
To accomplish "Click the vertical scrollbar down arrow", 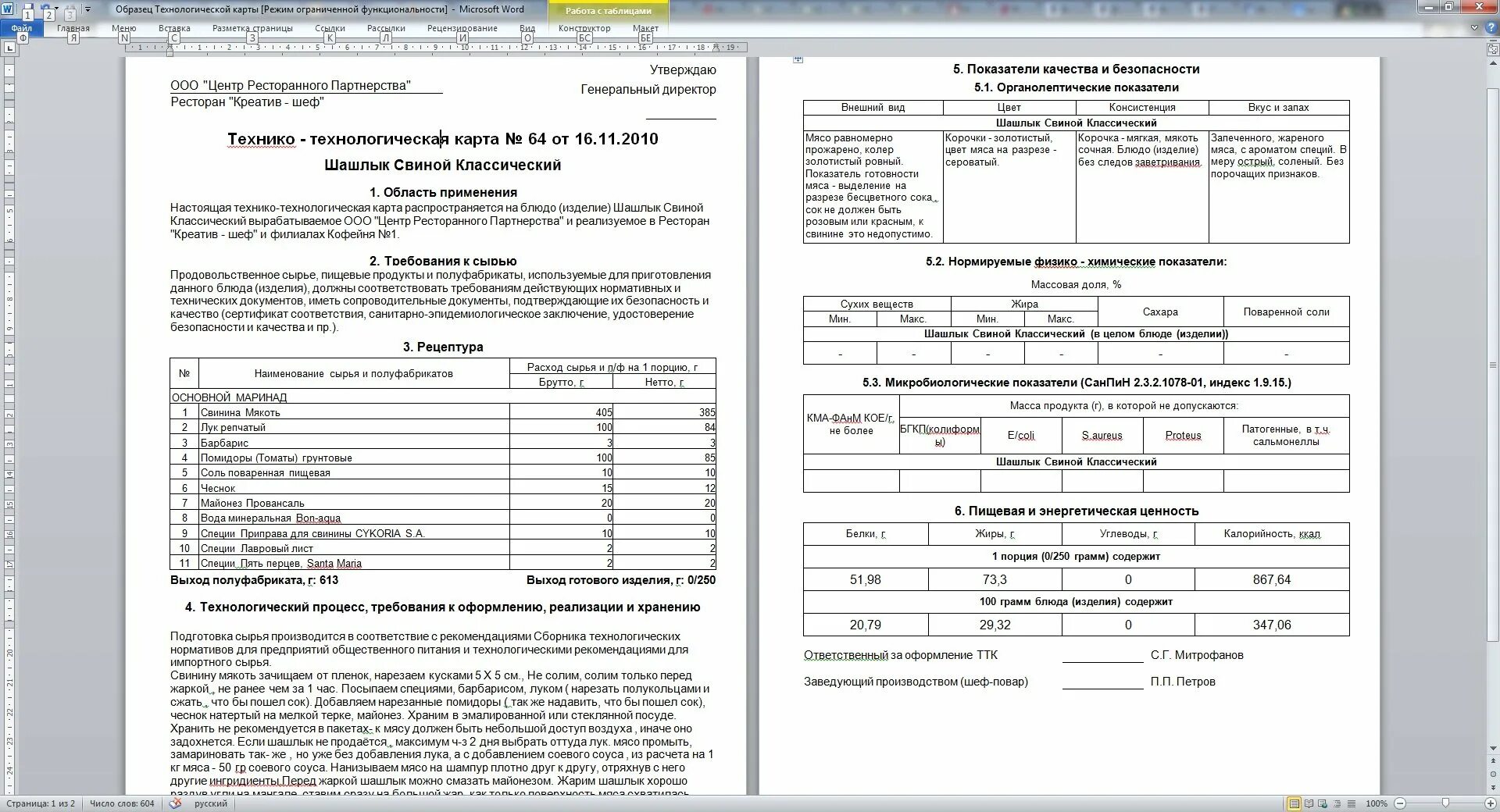I will (x=1493, y=749).
